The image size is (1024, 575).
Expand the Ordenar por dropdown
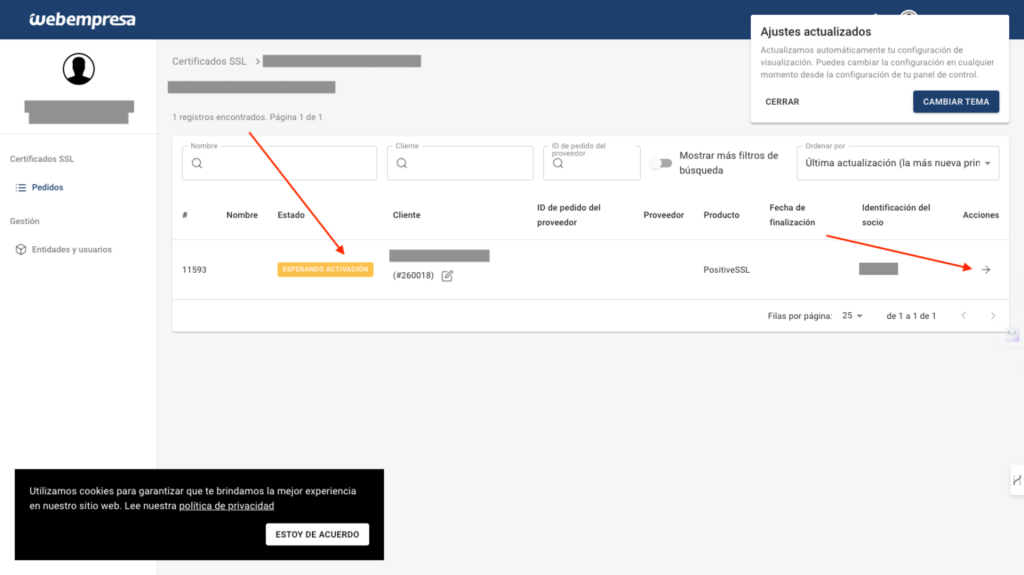(898, 163)
